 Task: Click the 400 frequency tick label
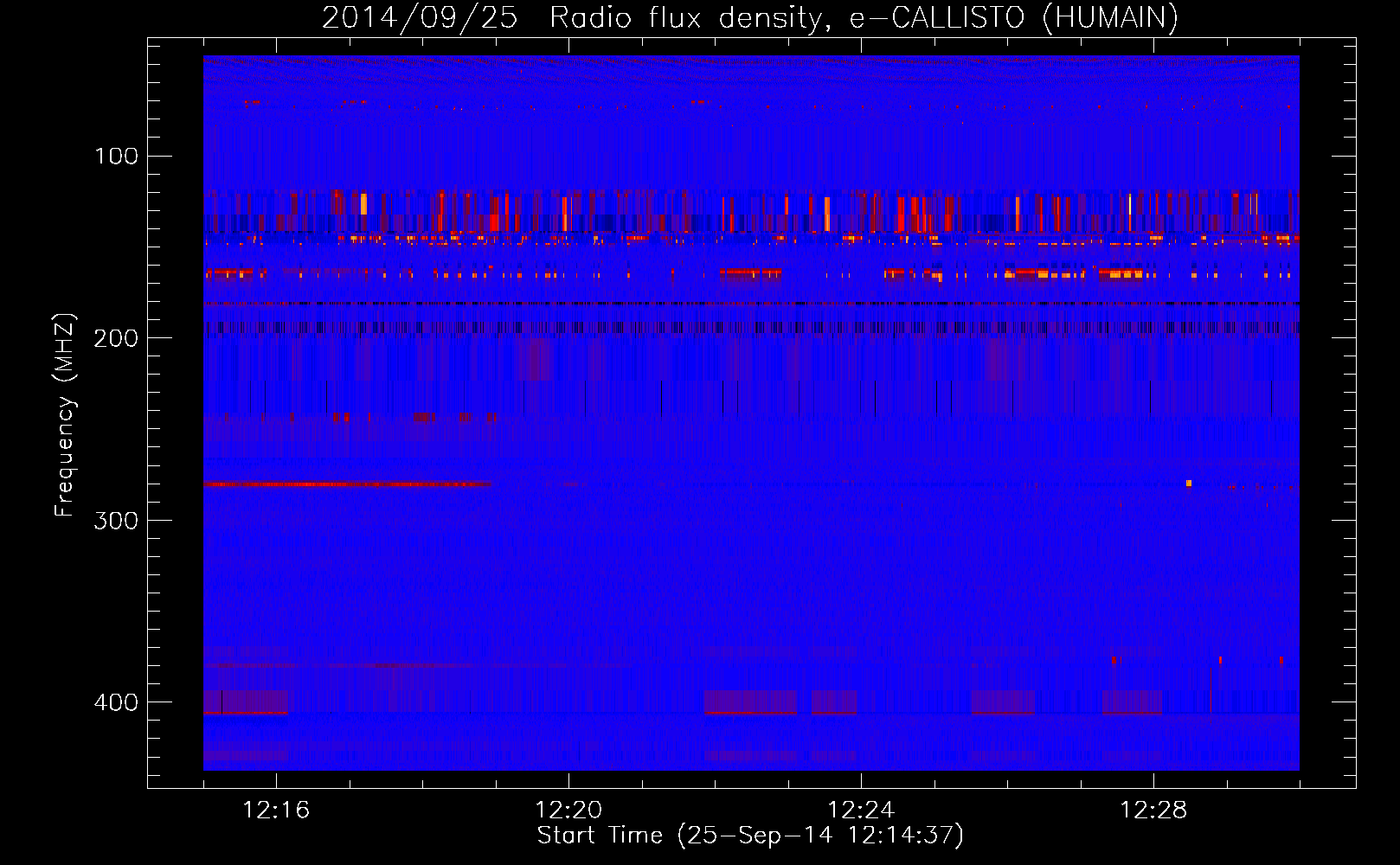point(116,702)
